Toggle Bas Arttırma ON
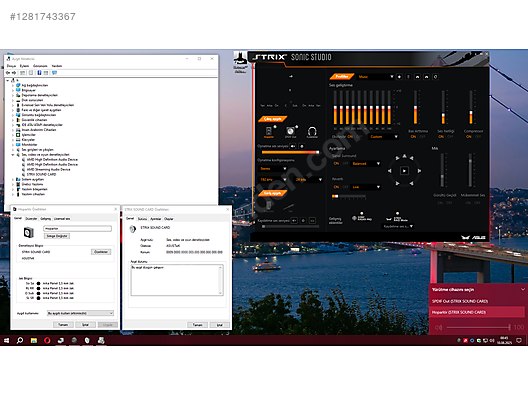This screenshot has height=396, width=528. tap(413, 137)
